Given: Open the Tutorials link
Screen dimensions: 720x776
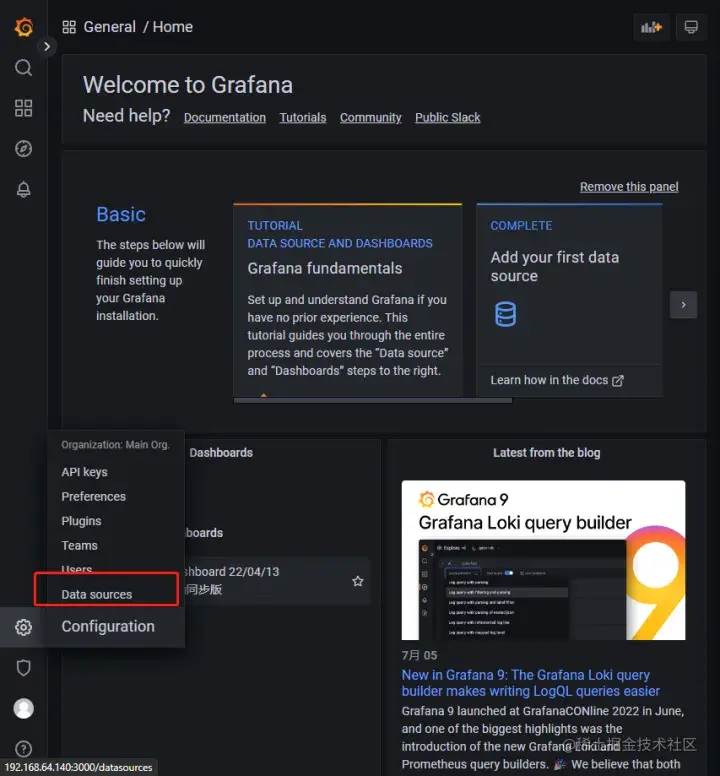Looking at the screenshot, I should click(302, 118).
